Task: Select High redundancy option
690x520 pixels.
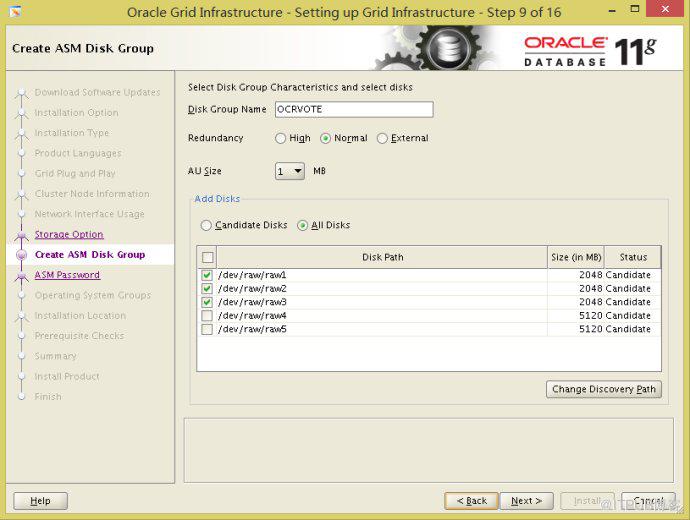Action: click(x=280, y=139)
